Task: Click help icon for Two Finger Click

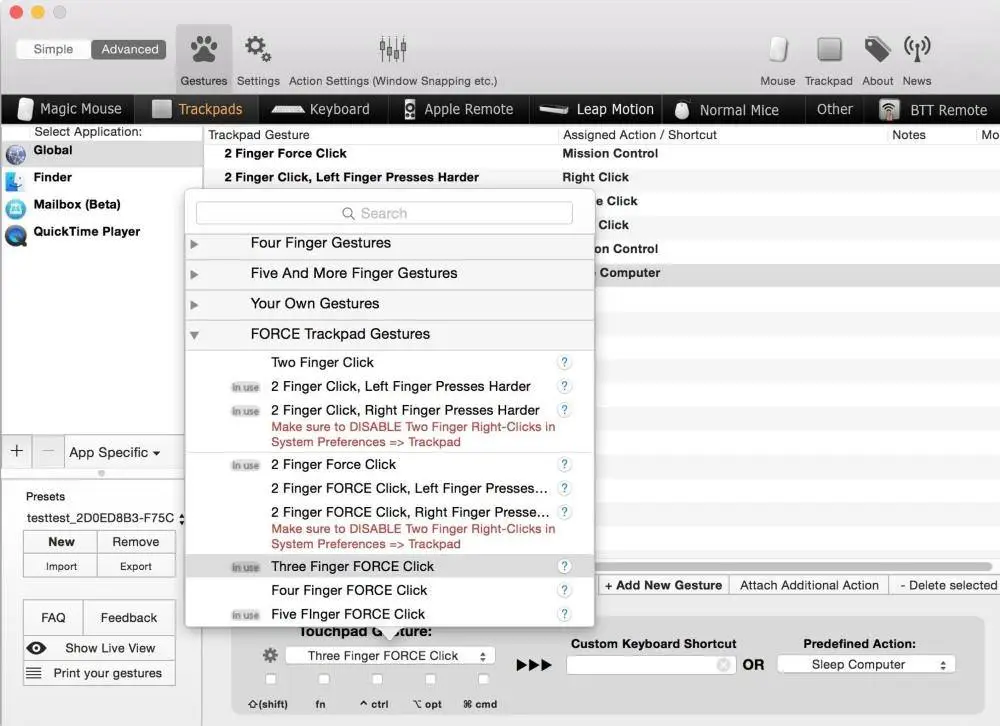Action: coord(564,362)
